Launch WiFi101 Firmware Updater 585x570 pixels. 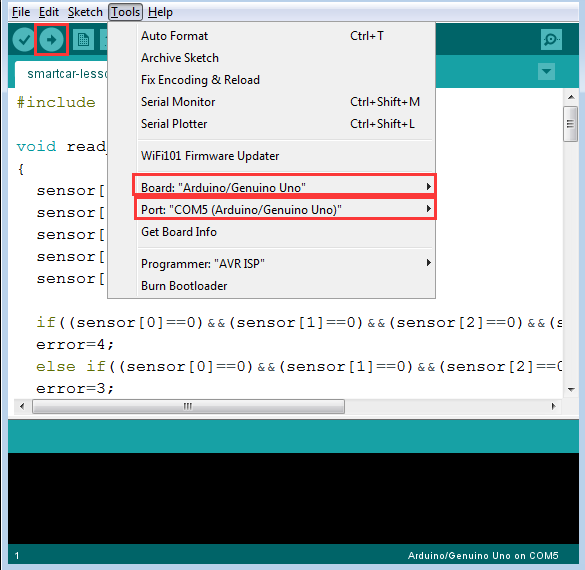coord(271,156)
